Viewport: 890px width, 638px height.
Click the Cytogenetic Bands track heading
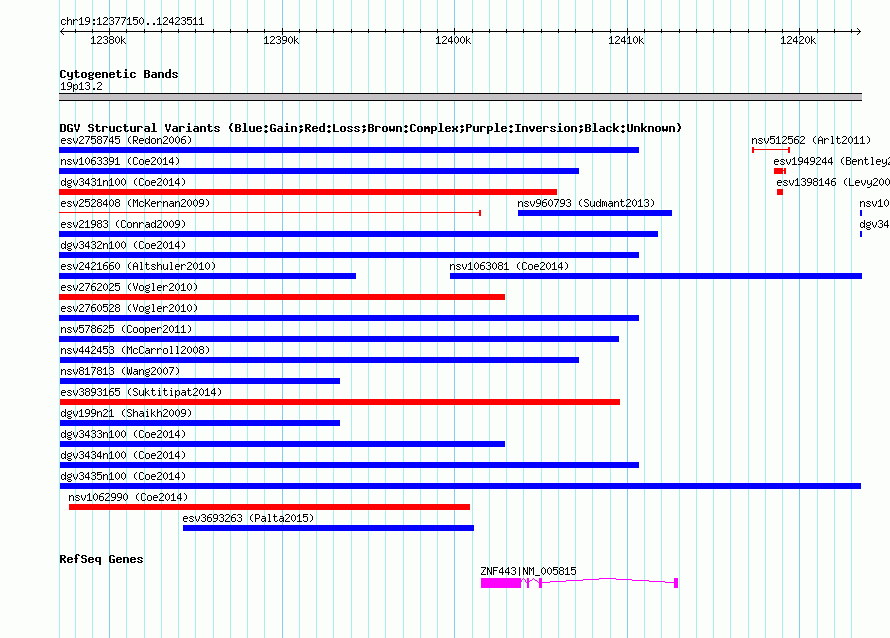[x=119, y=74]
